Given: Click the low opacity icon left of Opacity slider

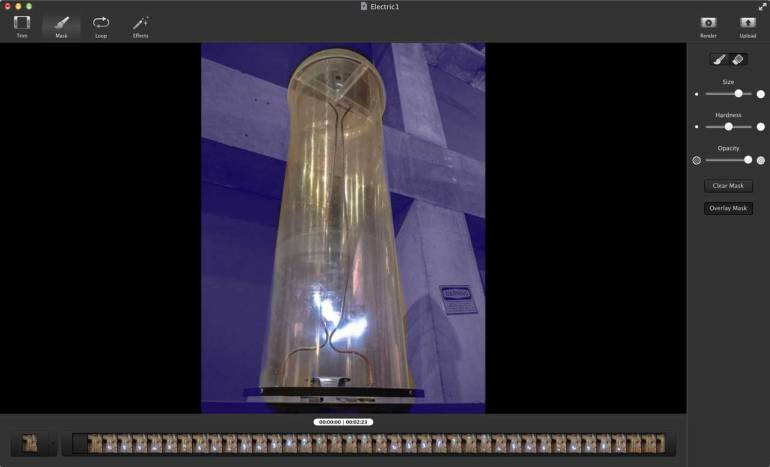Looking at the screenshot, I should point(696,160).
